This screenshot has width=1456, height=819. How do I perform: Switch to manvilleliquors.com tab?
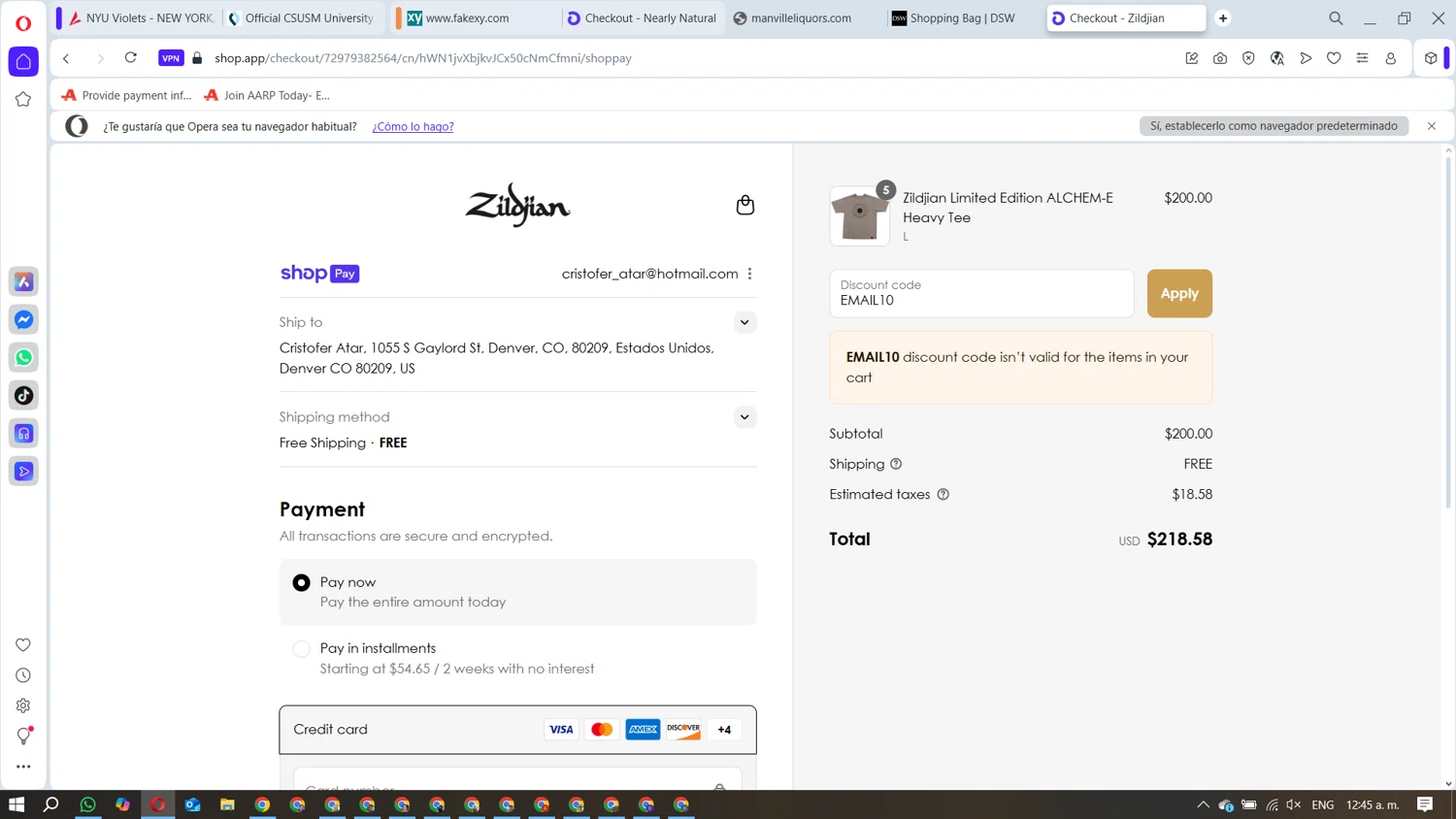[x=802, y=18]
